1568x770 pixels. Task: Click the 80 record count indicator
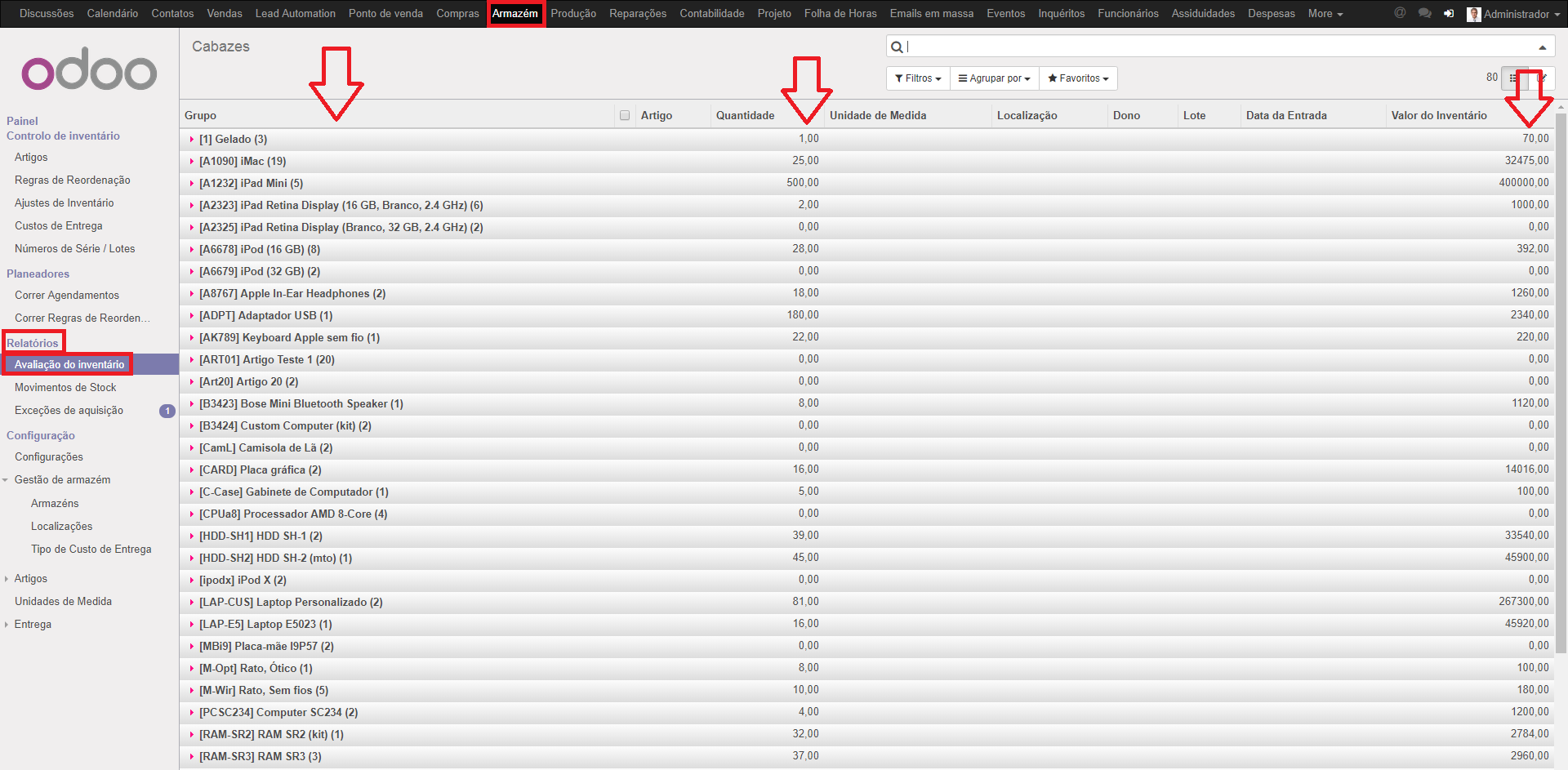1492,78
